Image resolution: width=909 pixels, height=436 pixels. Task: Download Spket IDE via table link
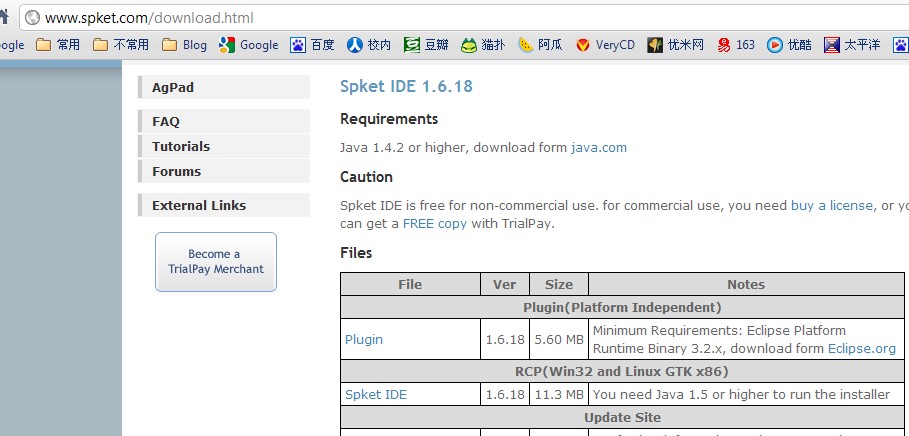(376, 394)
